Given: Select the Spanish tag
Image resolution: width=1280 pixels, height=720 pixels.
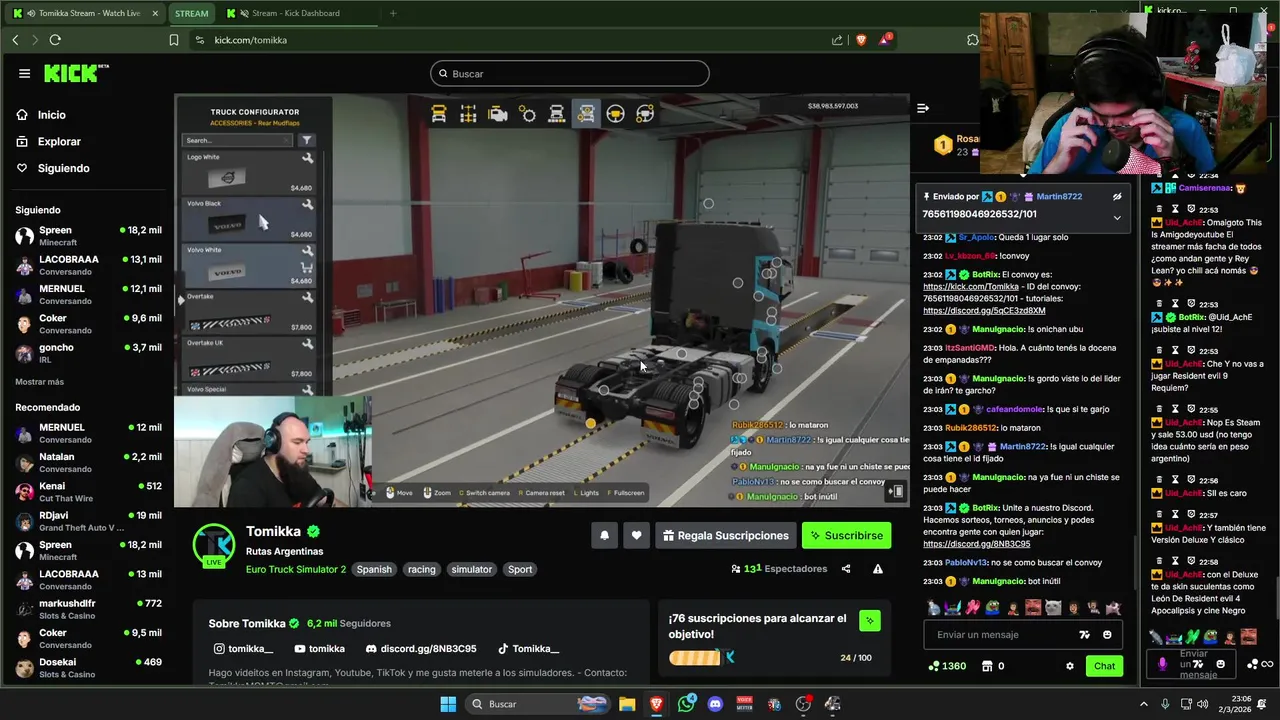Looking at the screenshot, I should coord(374,570).
